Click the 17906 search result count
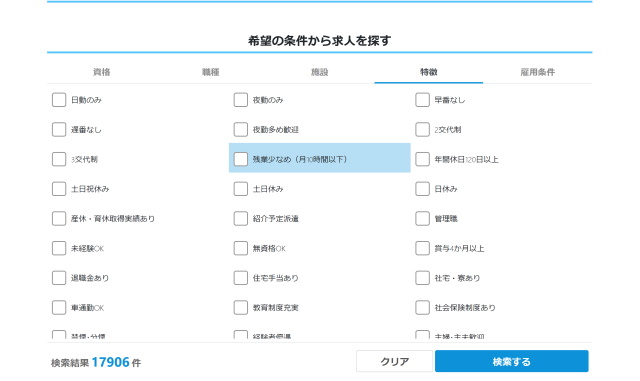The width and height of the screenshot is (640, 381). coord(110,362)
